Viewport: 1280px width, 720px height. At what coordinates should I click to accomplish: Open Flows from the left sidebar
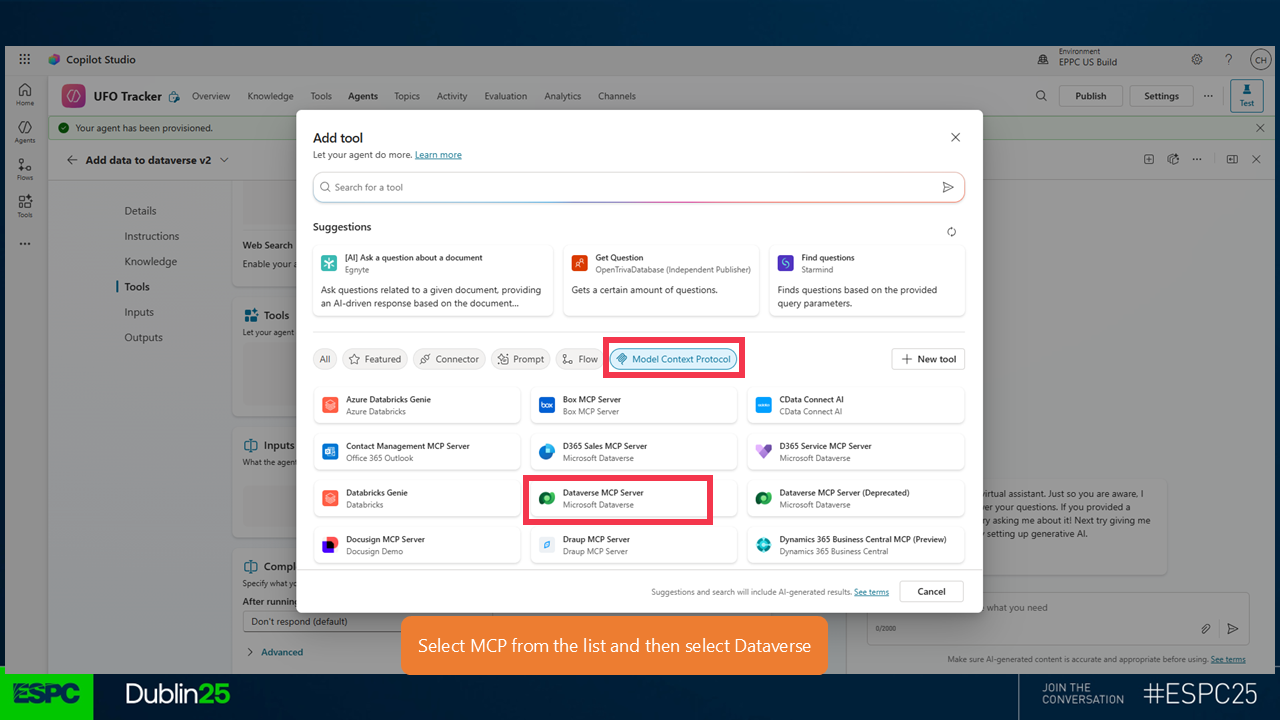coord(25,169)
